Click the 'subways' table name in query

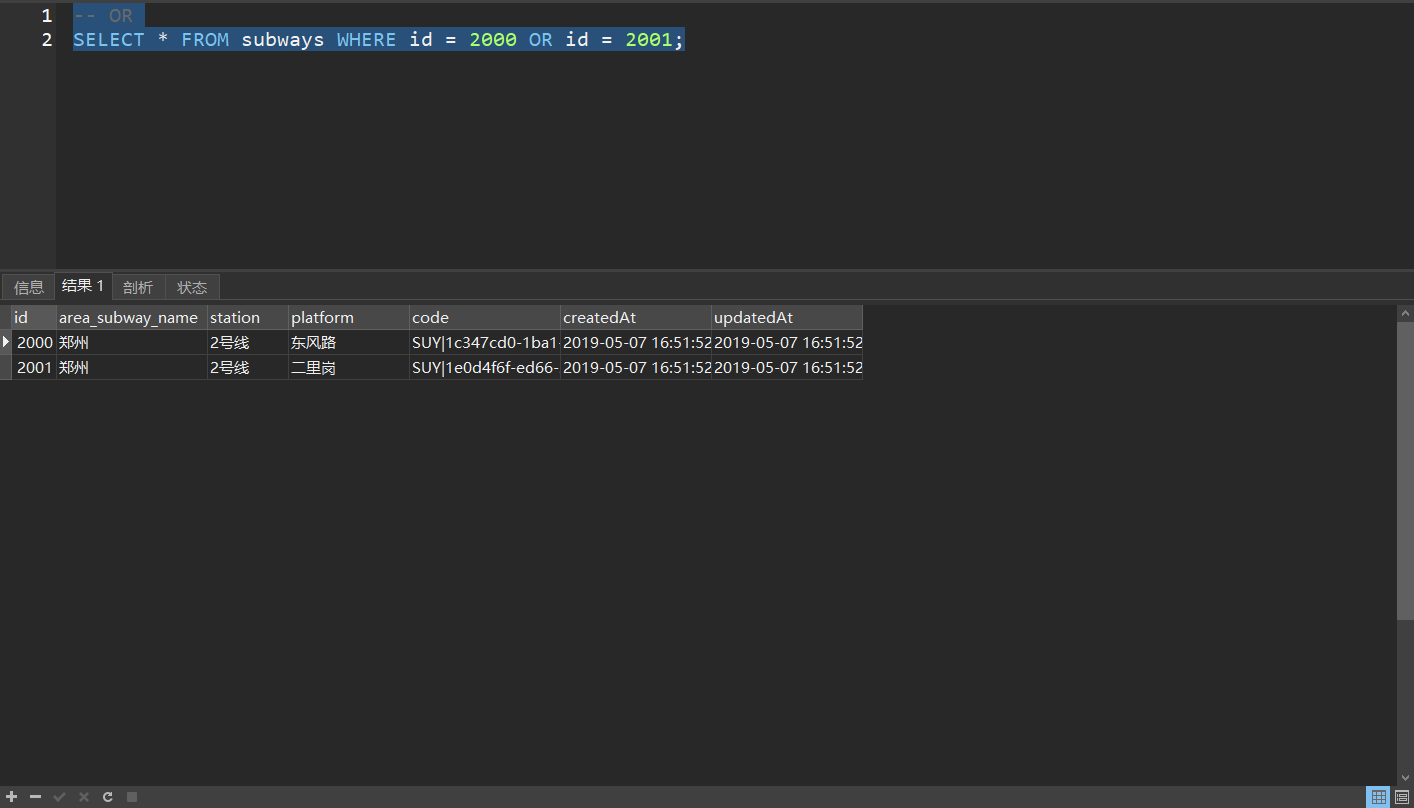coord(283,40)
